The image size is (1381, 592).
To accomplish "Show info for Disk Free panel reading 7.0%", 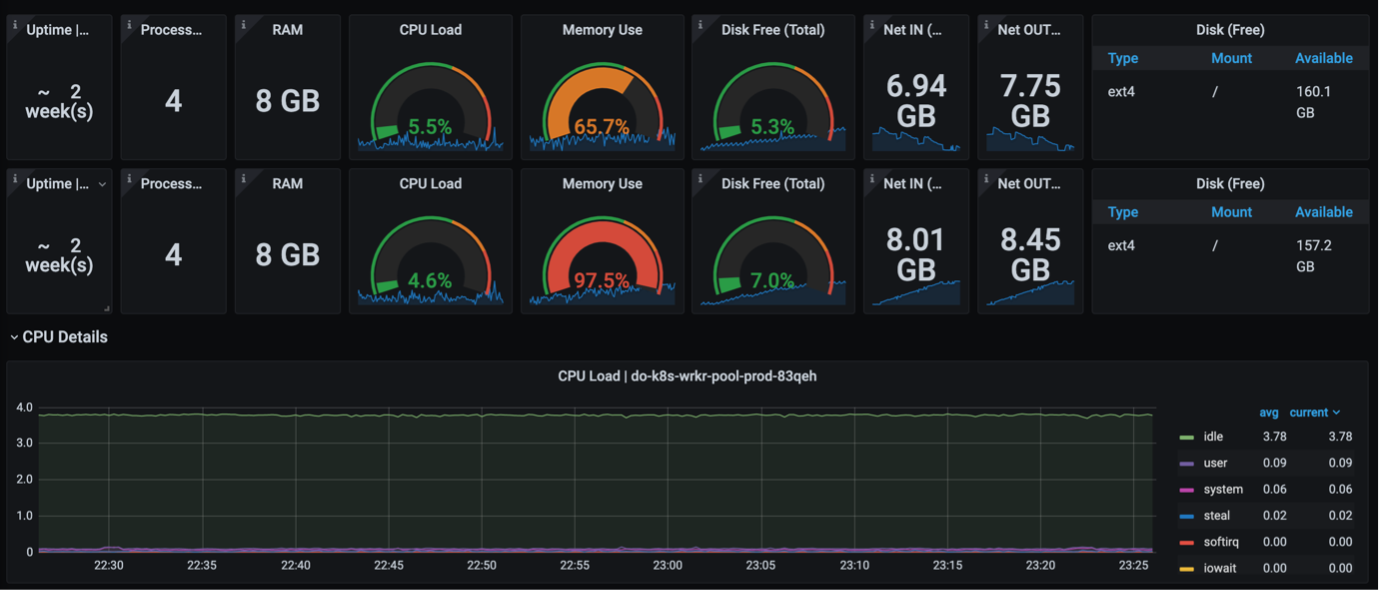I will pyautogui.click(x=701, y=178).
